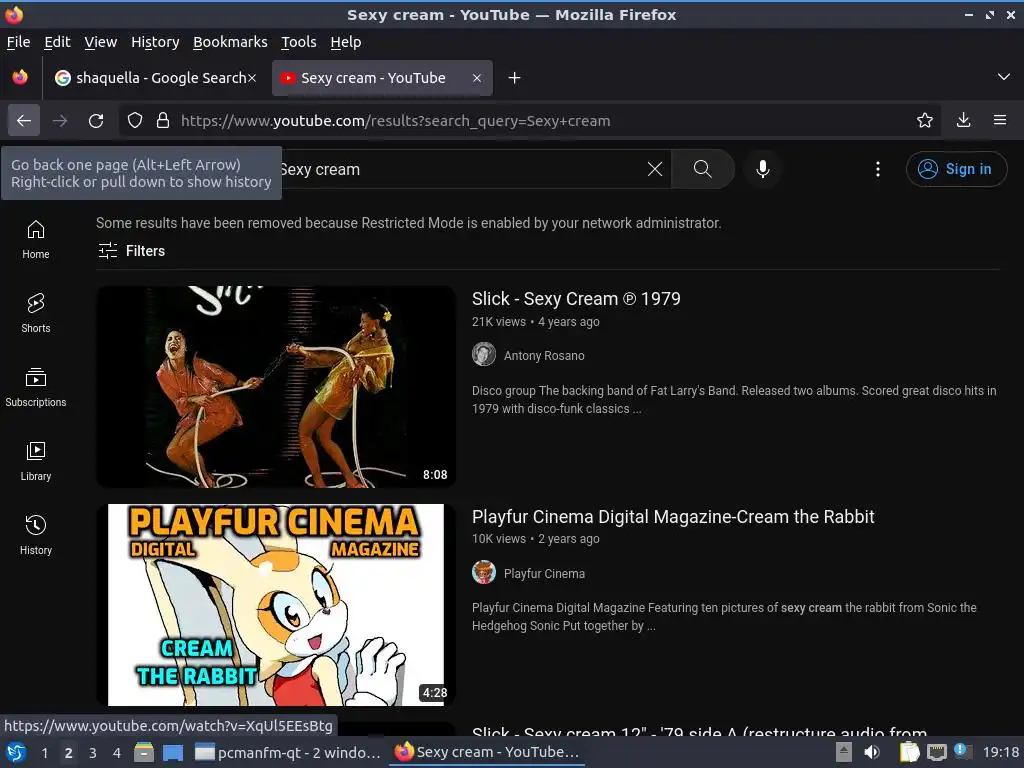The height and width of the screenshot is (768, 1024).
Task: Reload the current YouTube page
Action: pos(96,121)
